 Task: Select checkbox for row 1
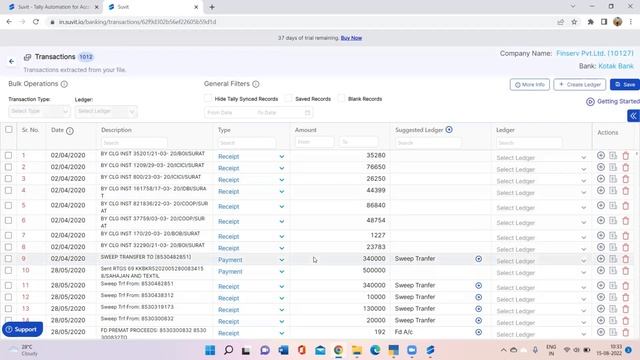point(9,156)
